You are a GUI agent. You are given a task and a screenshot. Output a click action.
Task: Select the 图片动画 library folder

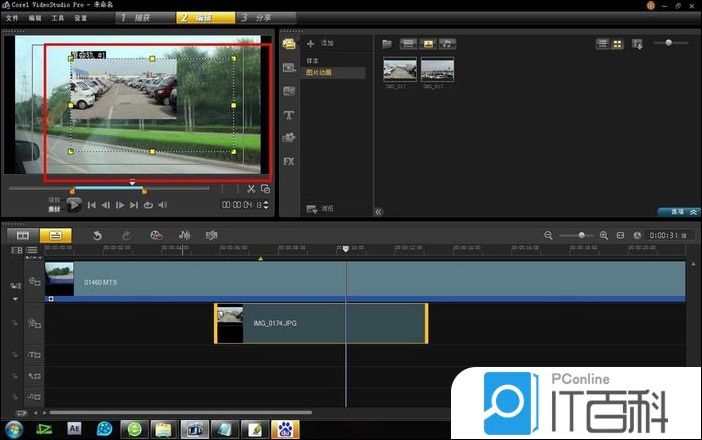point(320,73)
